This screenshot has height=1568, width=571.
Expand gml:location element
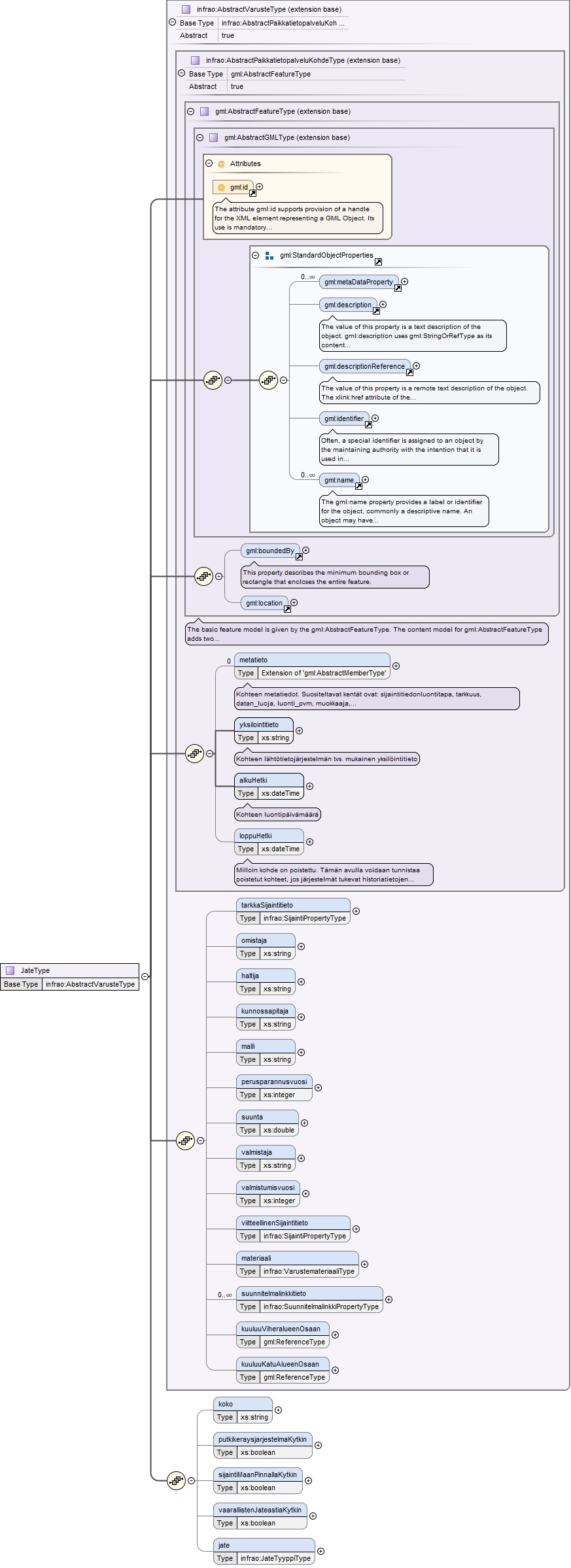(x=294, y=603)
